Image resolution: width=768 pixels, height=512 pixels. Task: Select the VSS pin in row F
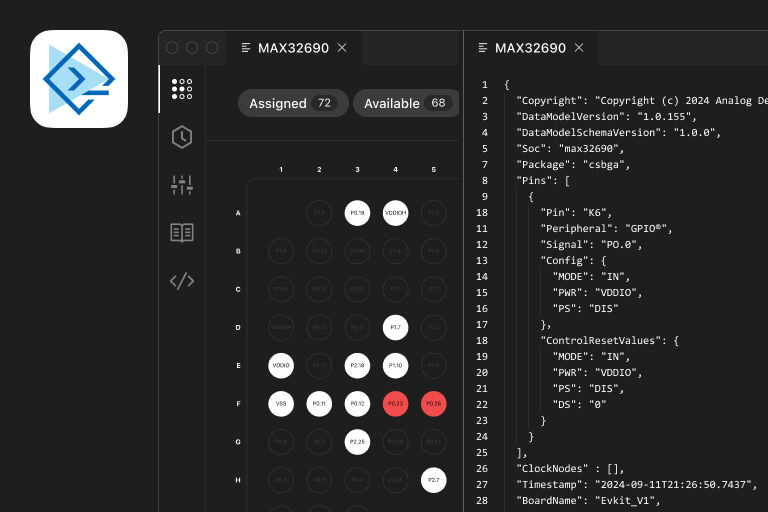pos(281,404)
